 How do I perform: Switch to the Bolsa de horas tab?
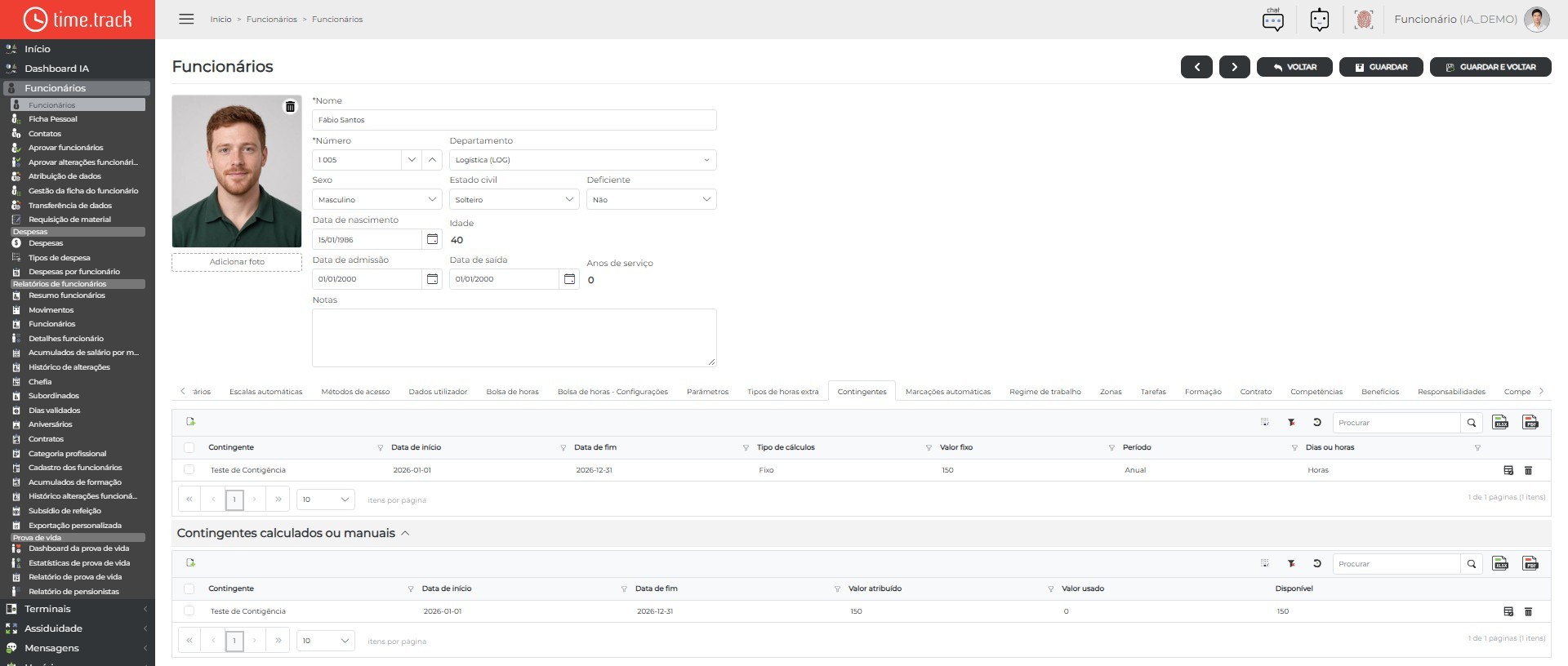click(512, 392)
